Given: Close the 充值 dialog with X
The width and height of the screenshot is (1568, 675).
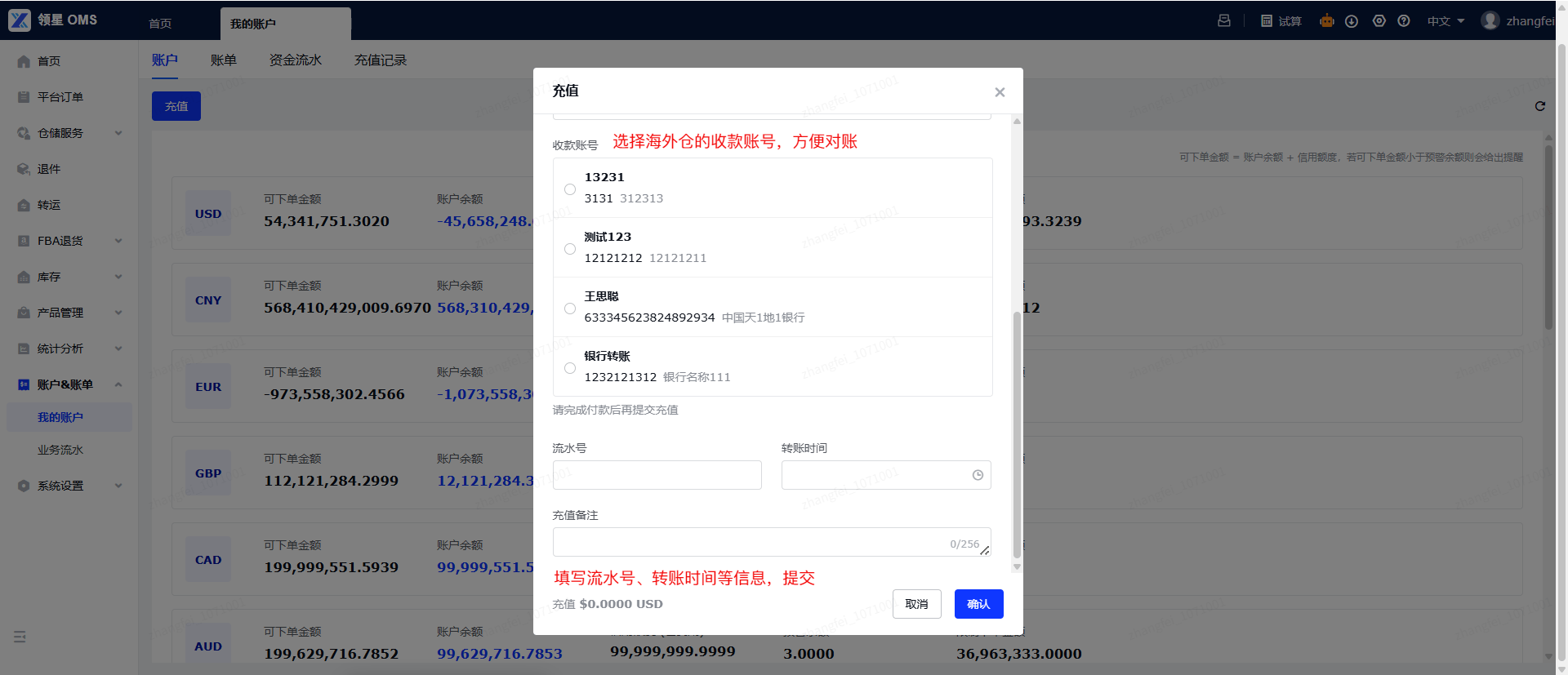Looking at the screenshot, I should coord(1000,92).
